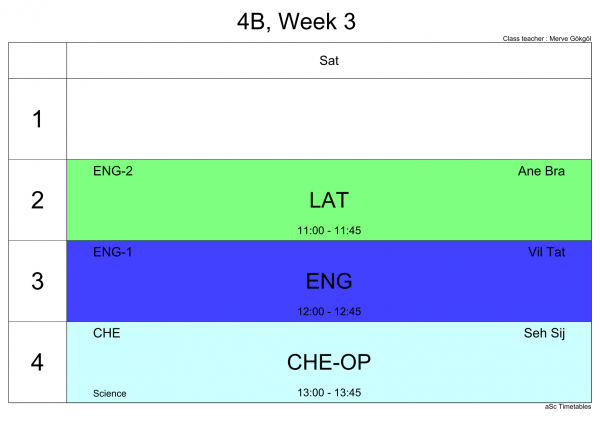The height and width of the screenshot is (424, 600).
Task: Click period 3 row number
Action: pos(37,281)
